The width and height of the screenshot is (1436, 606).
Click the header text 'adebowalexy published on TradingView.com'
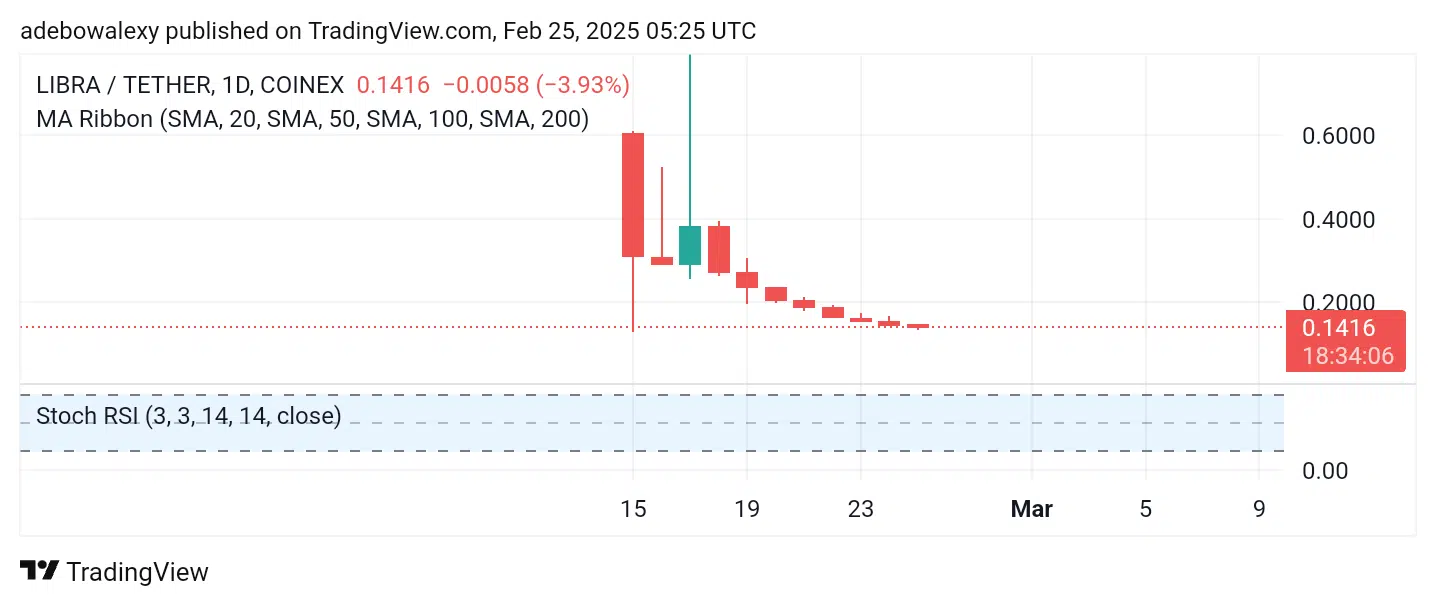tap(256, 31)
